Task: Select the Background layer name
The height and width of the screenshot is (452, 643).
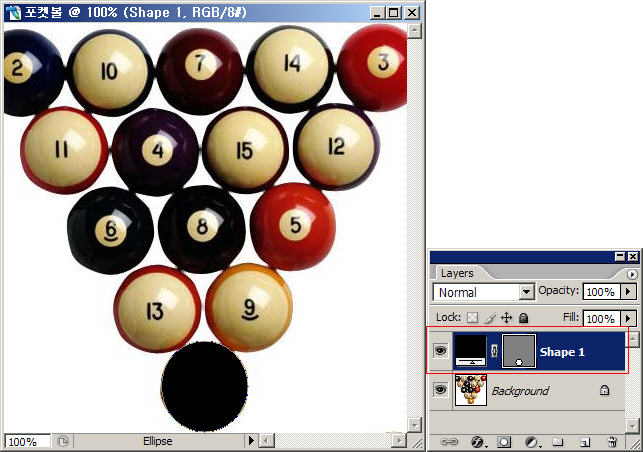Action: tap(520, 391)
